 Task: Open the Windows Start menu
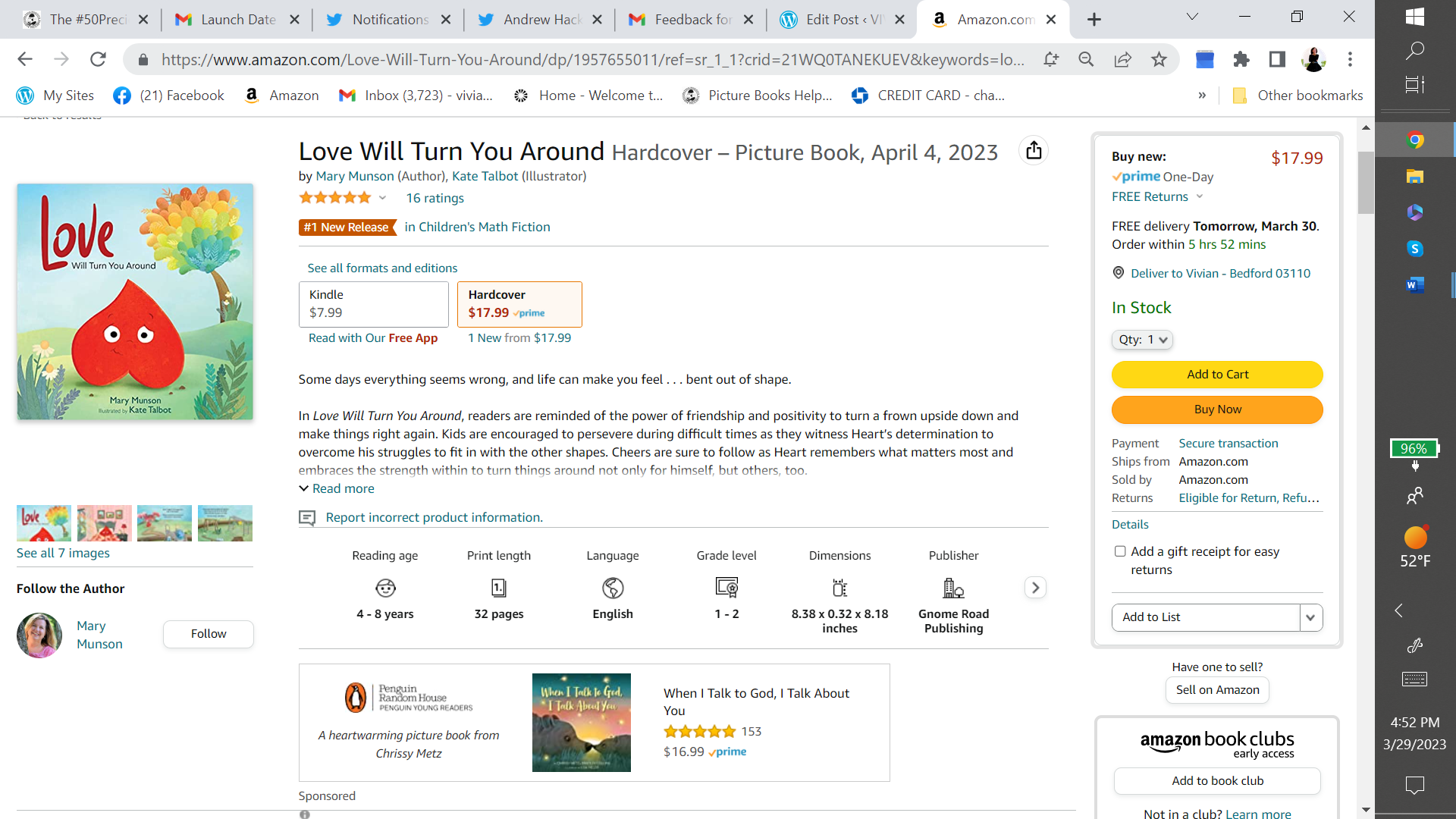[x=1414, y=17]
